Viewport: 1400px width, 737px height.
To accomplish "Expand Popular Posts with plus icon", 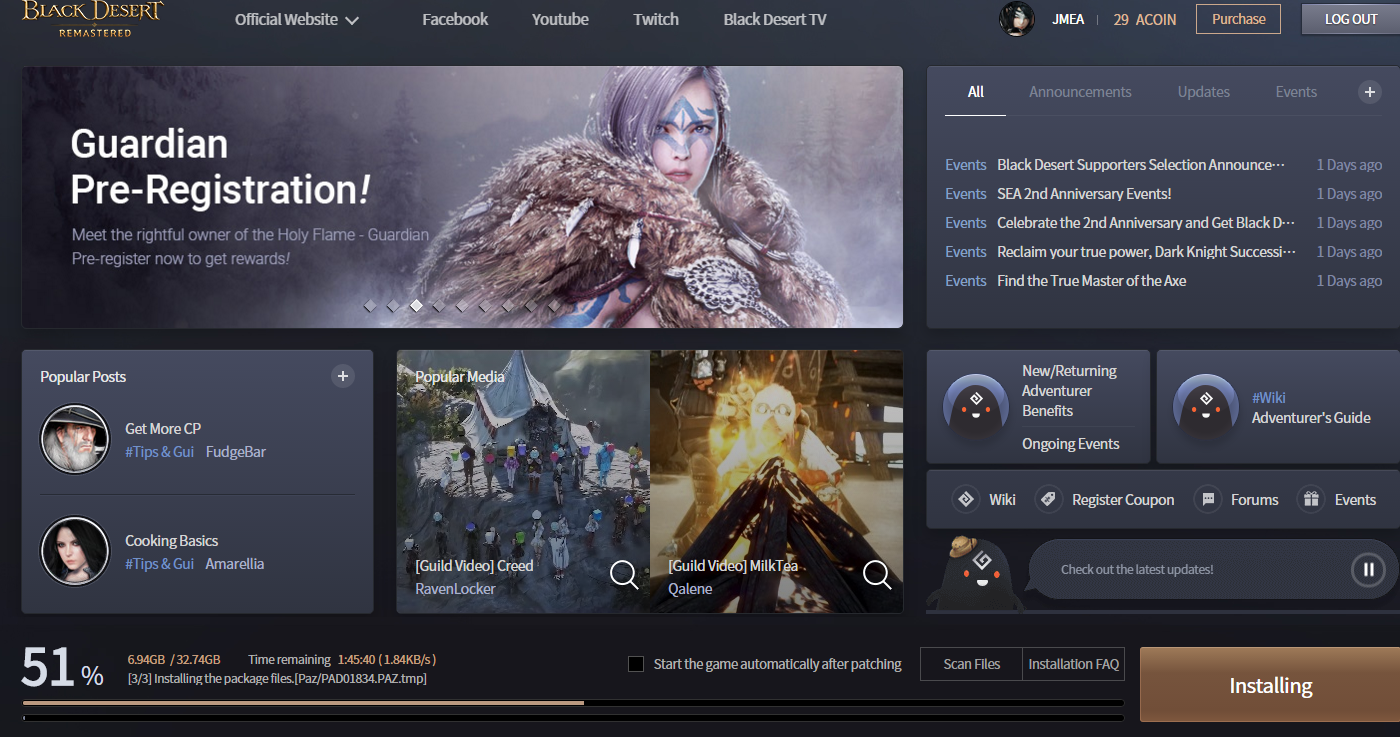I will click(343, 376).
